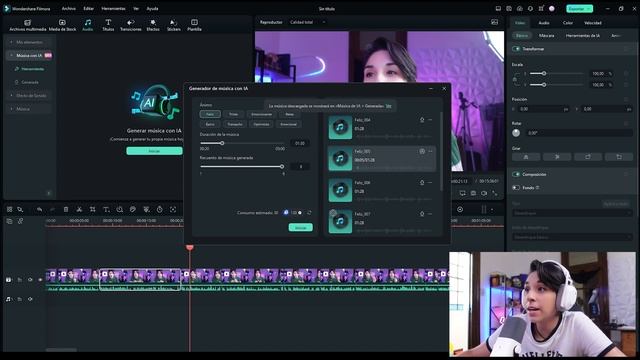Click Iniciar in the music generator dialog
Screen dimensions: 640x360
[x=301, y=227]
